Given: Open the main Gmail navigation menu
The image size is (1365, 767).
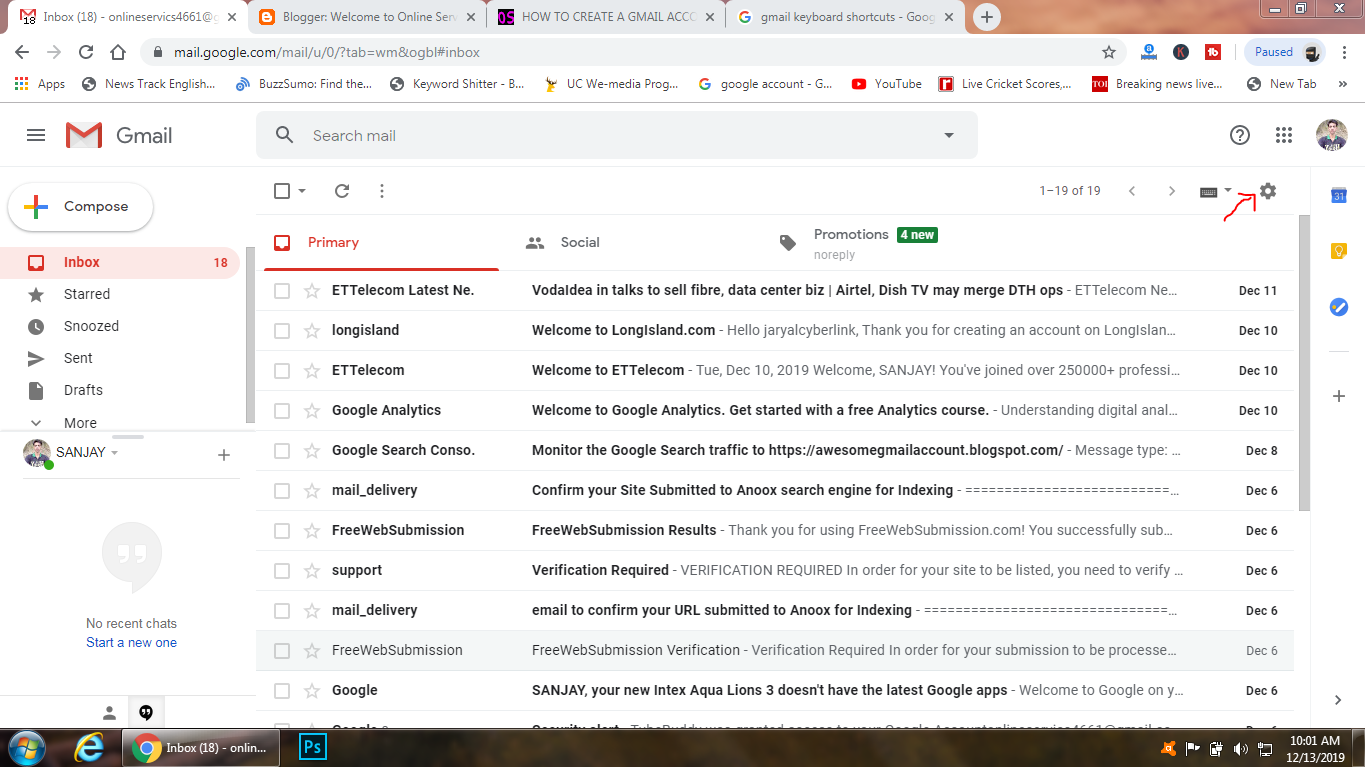Looking at the screenshot, I should click(35, 135).
